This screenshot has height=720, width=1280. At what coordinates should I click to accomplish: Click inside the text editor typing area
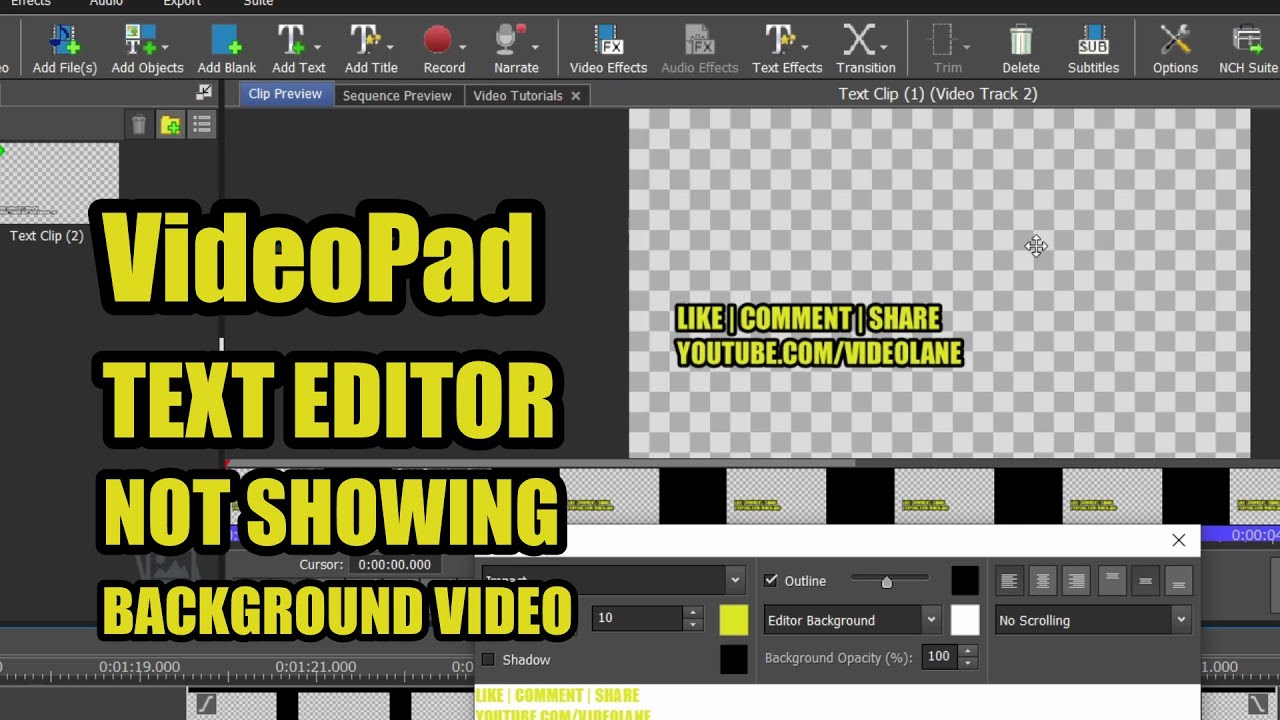click(838, 702)
